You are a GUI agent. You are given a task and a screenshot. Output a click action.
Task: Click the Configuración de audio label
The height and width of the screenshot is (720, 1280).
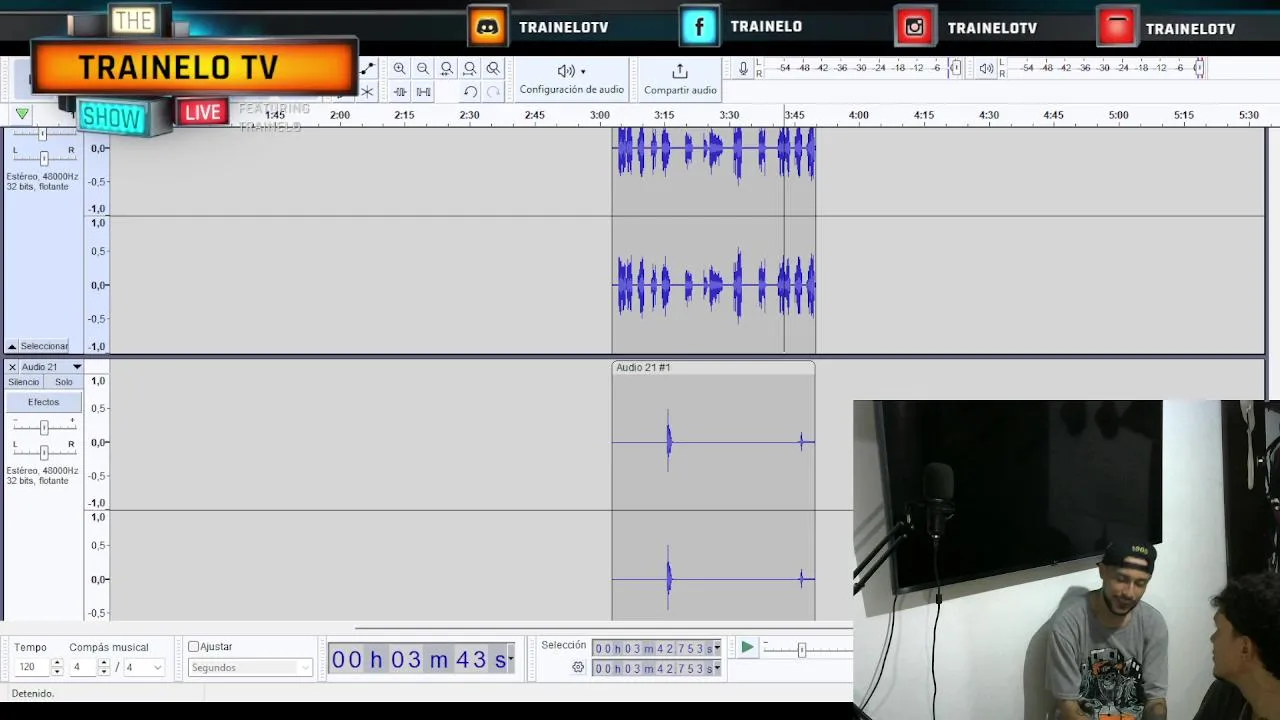coord(571,90)
